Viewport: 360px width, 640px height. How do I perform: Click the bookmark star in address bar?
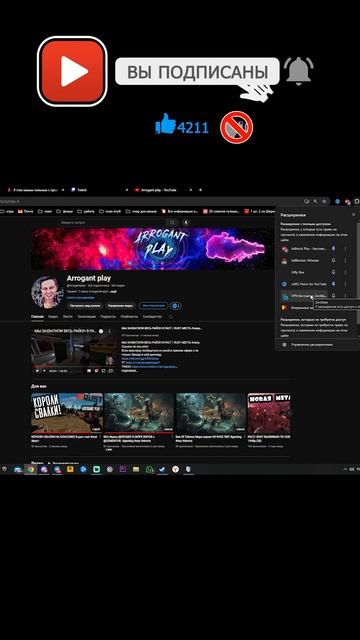pos(324,201)
